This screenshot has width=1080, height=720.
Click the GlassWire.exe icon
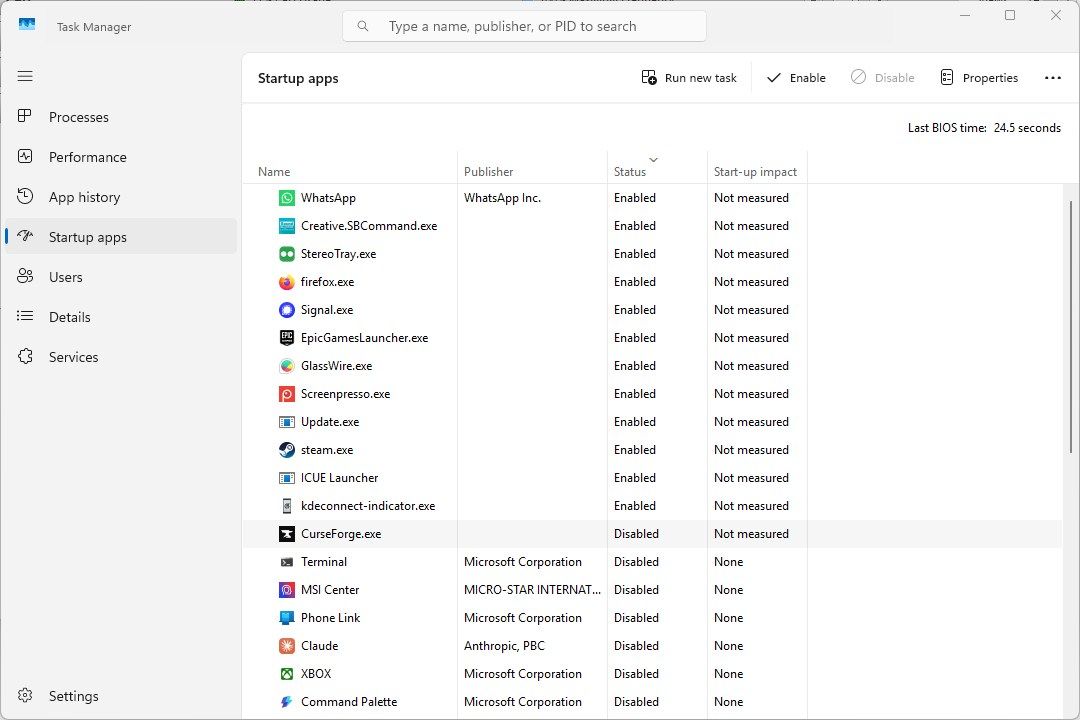[287, 366]
